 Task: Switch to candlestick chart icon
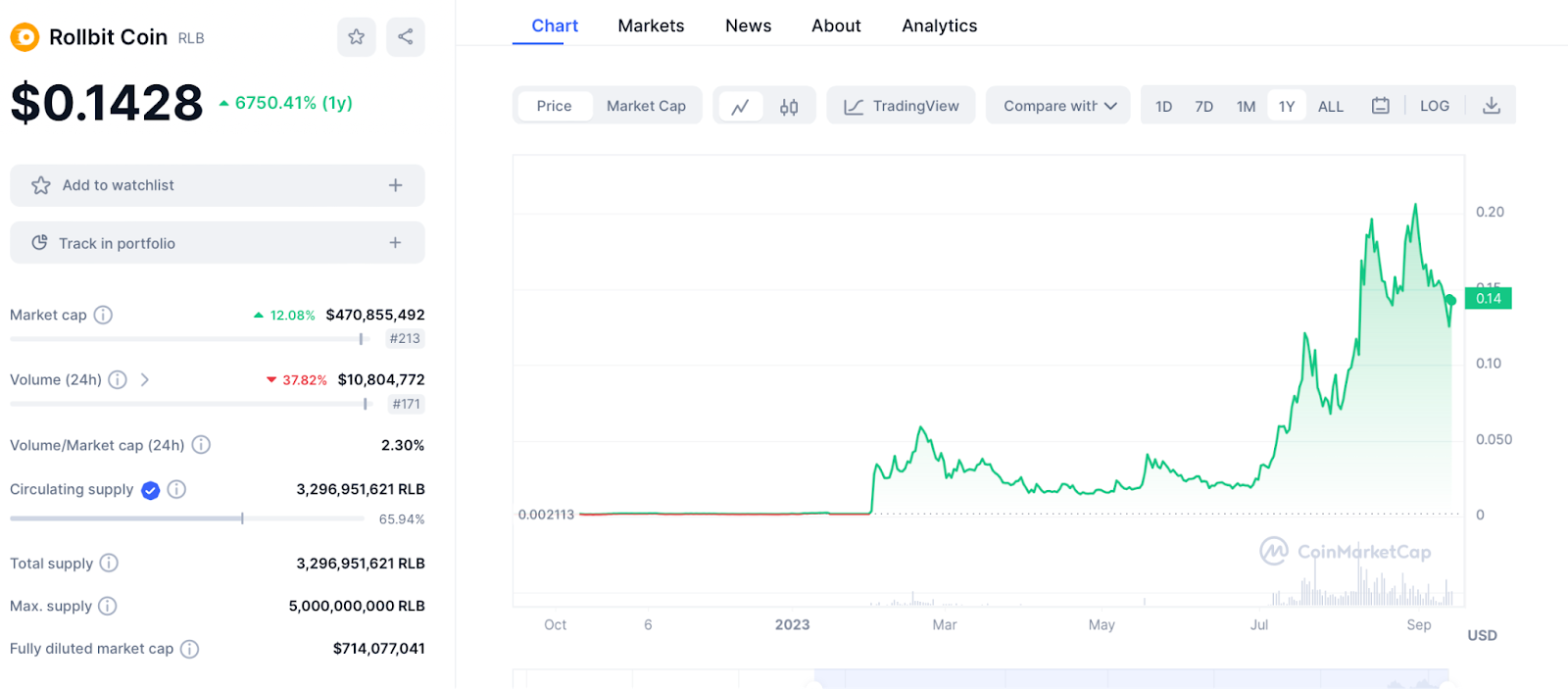pyautogui.click(x=789, y=106)
